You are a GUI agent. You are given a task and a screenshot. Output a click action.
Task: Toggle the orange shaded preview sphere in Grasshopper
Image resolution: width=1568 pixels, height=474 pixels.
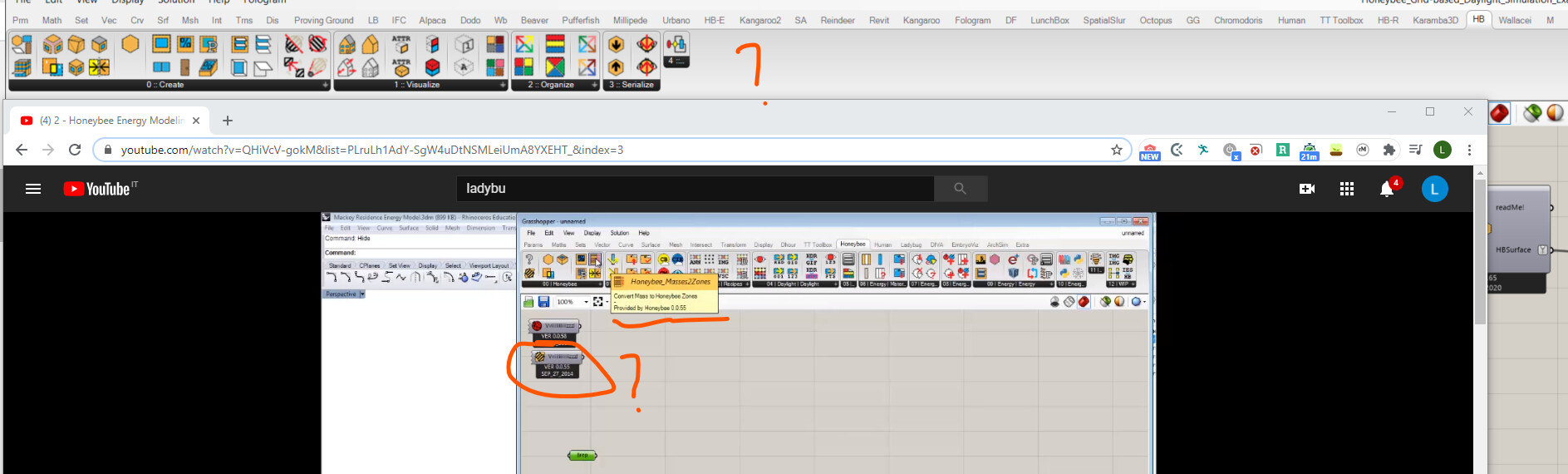pos(1556,112)
